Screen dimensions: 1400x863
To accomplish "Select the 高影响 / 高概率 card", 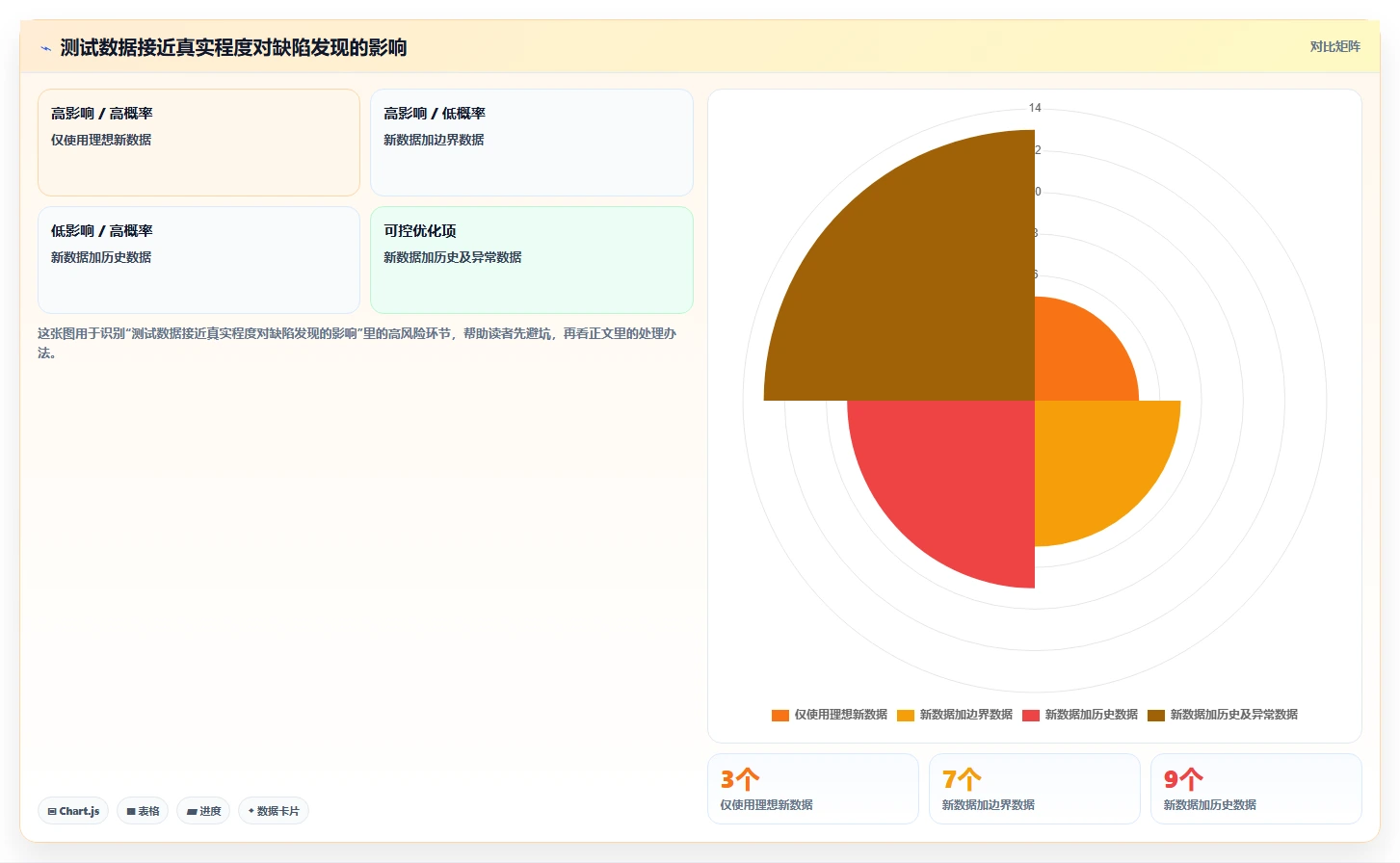I will pyautogui.click(x=198, y=143).
